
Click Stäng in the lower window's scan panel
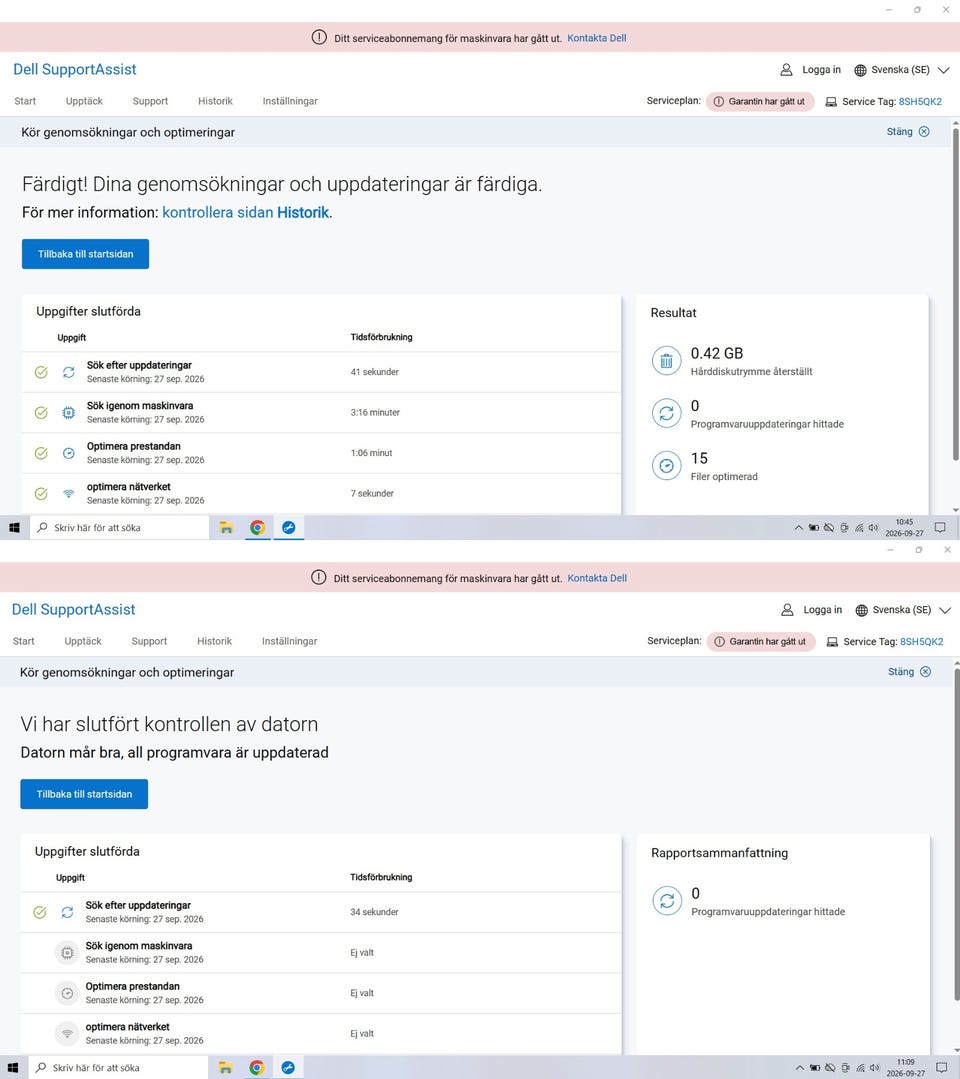pyautogui.click(x=909, y=672)
